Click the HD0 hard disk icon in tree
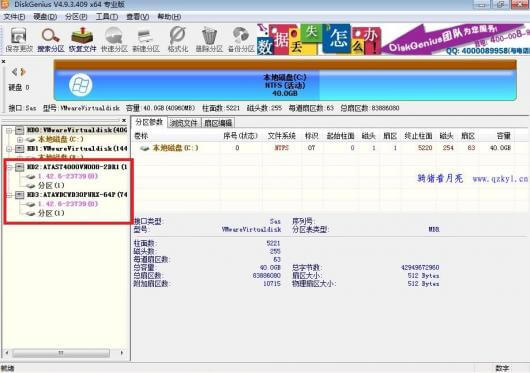Viewport: 530px width, 373px height. [x=20, y=130]
